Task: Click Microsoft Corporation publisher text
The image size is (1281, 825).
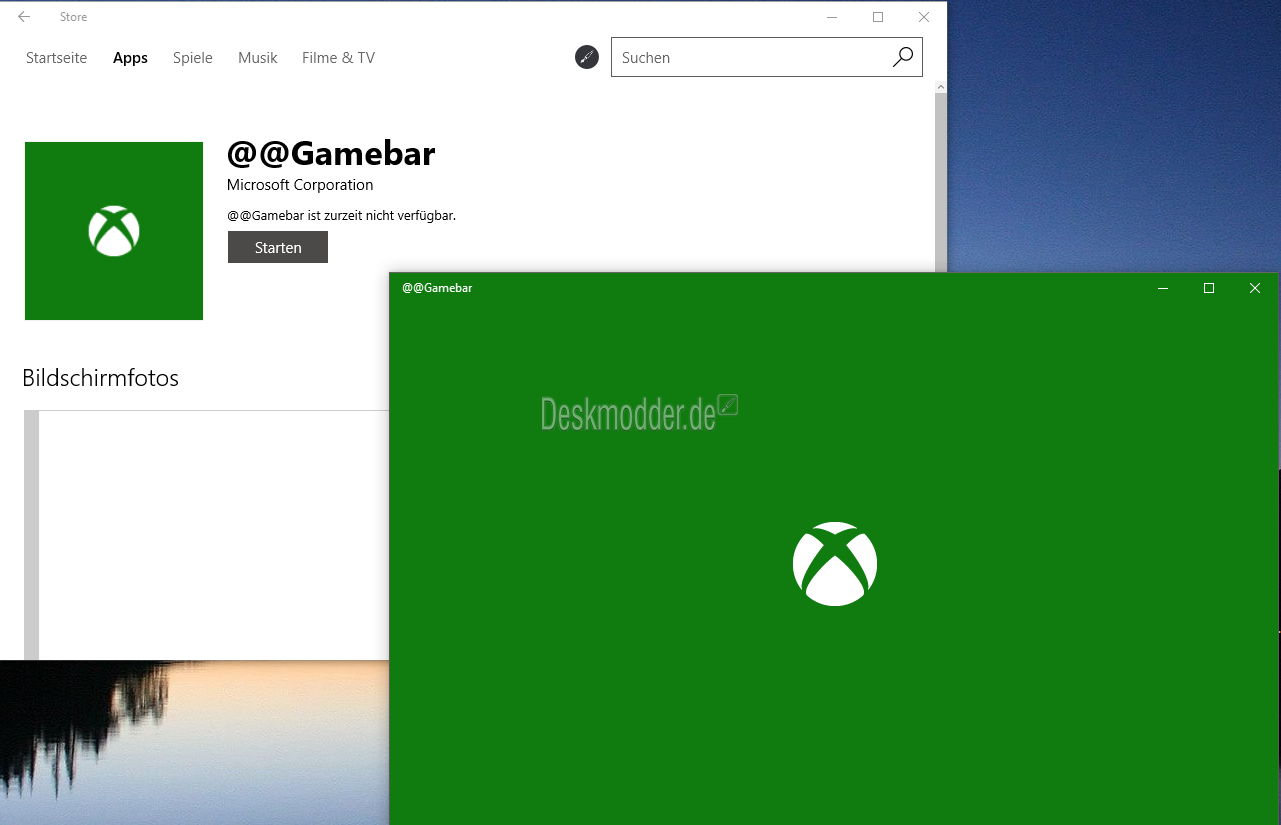Action: [300, 185]
